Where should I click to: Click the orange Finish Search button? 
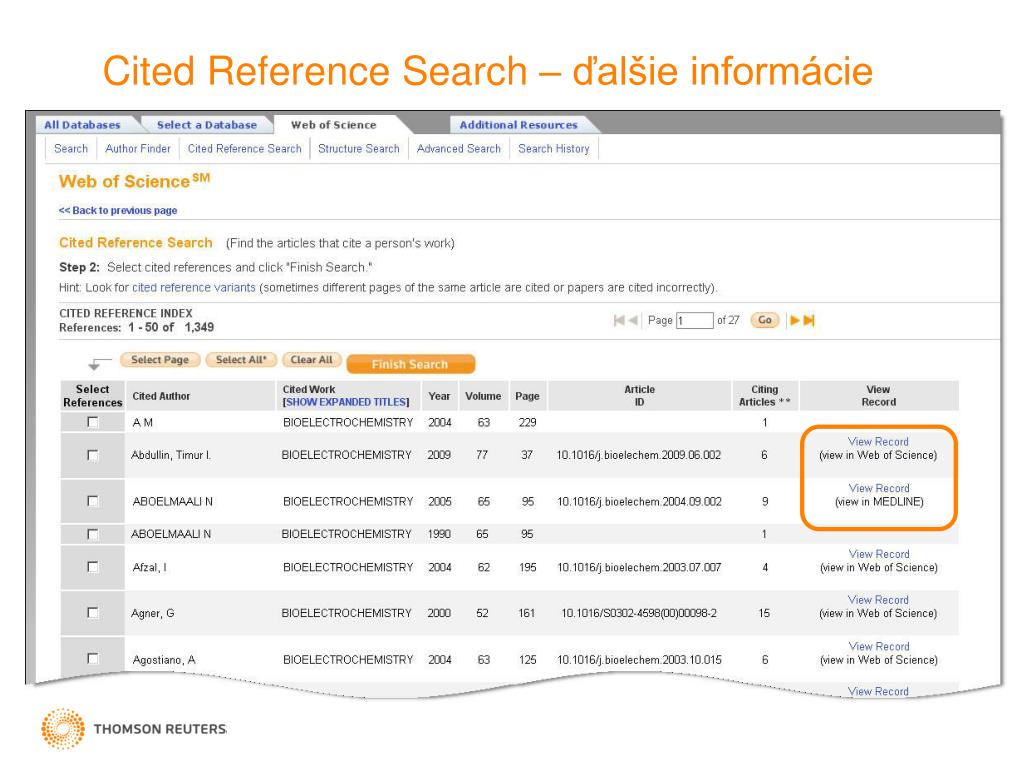click(x=410, y=364)
